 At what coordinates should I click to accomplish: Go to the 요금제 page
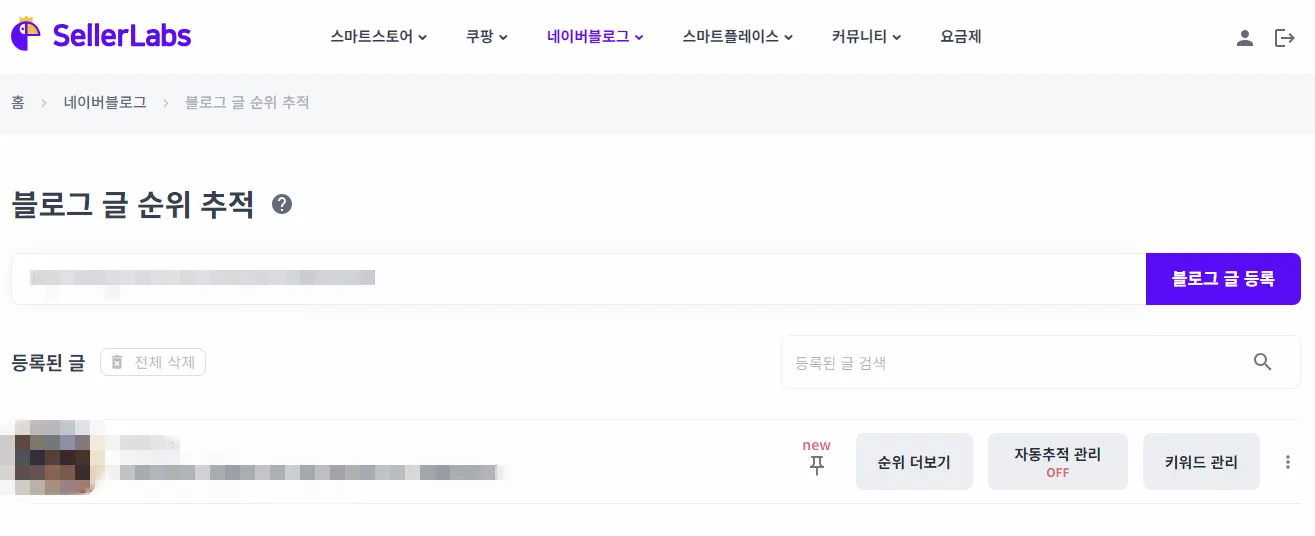click(x=961, y=37)
